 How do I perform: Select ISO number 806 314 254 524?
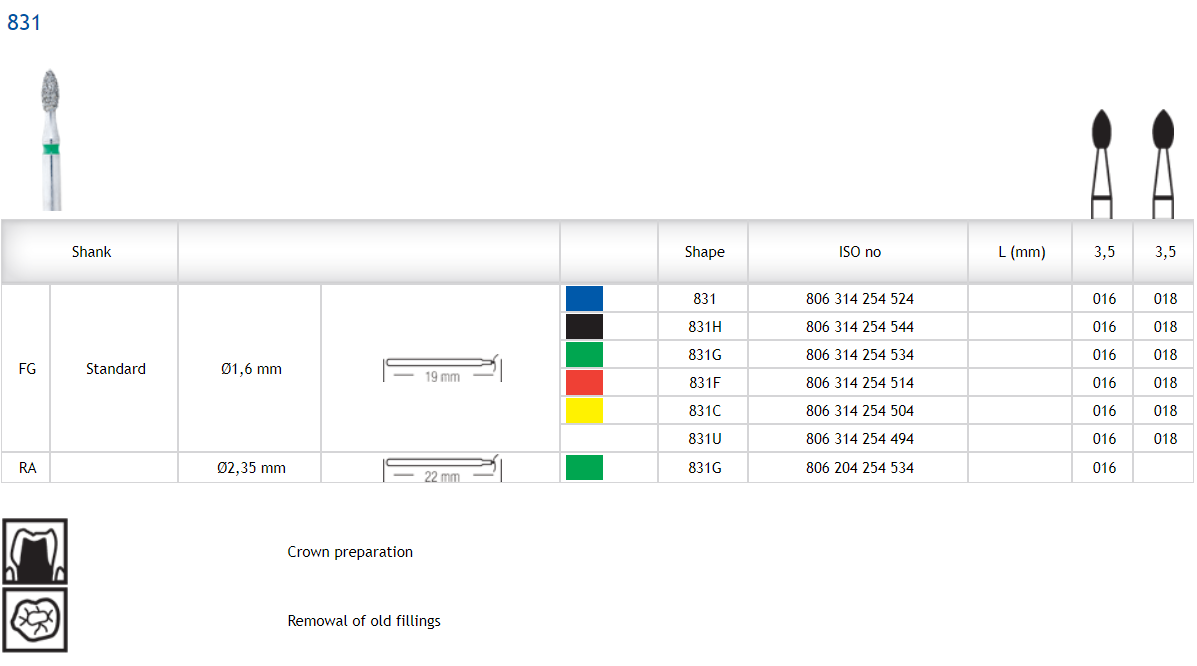[x=859, y=299]
